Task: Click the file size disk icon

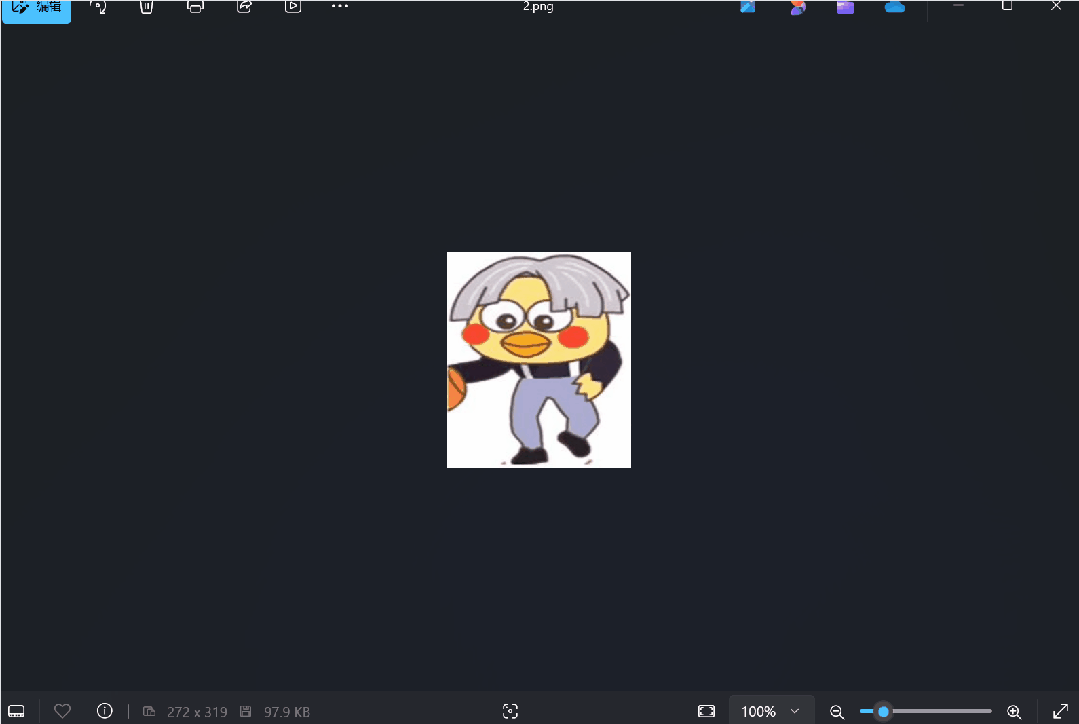Action: (246, 711)
